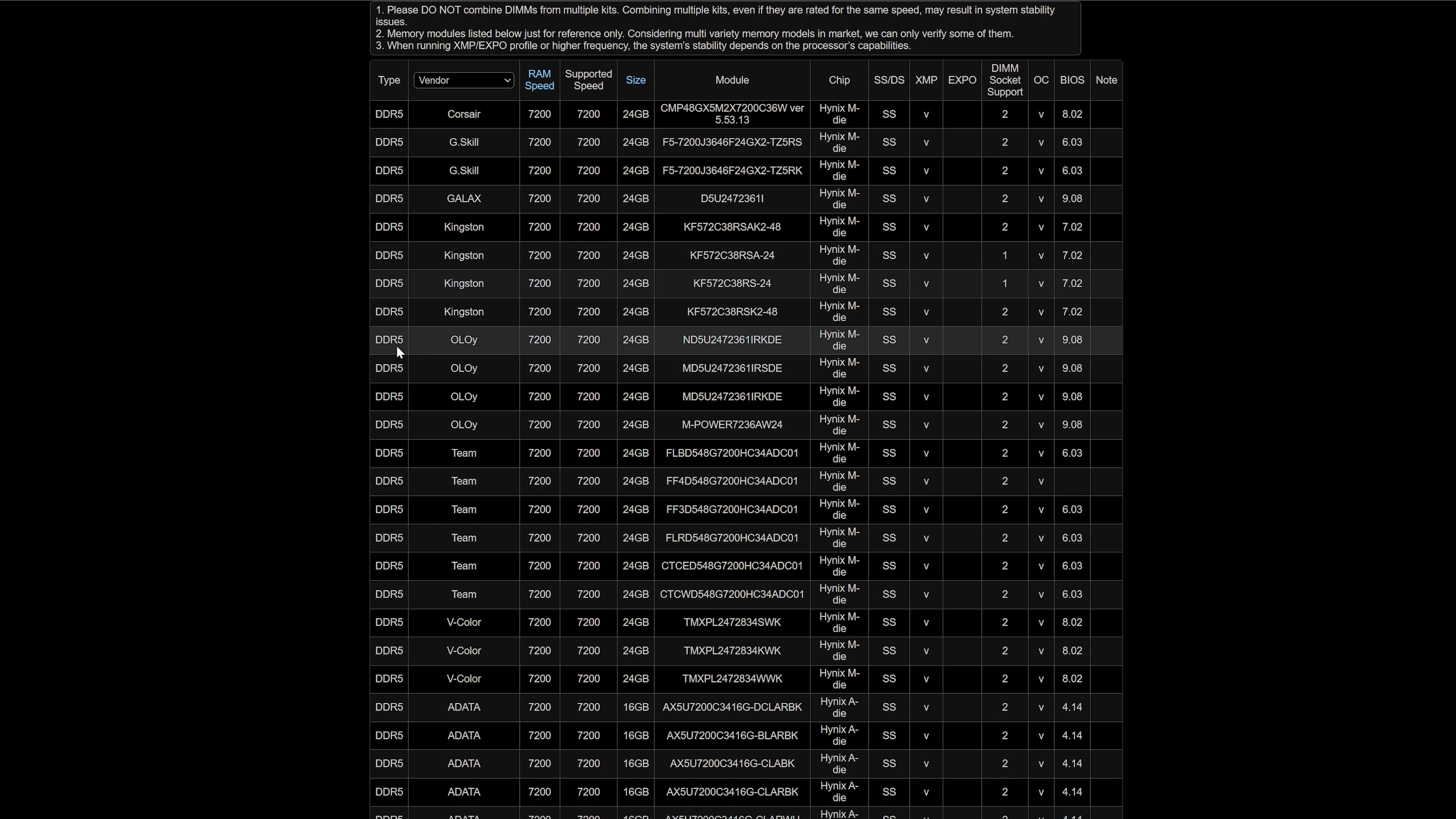The height and width of the screenshot is (819, 1456).
Task: Select GALAX module D5U2472361I
Action: tap(732, 199)
